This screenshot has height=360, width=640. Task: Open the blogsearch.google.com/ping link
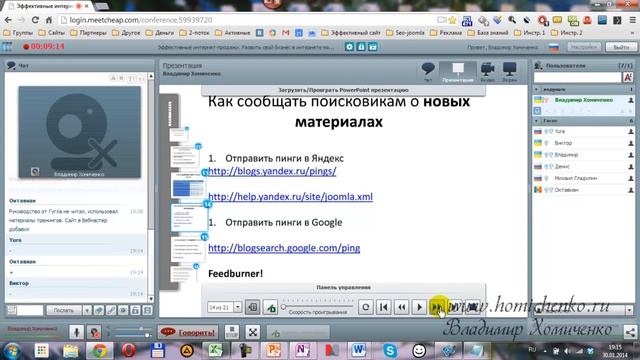tap(284, 248)
